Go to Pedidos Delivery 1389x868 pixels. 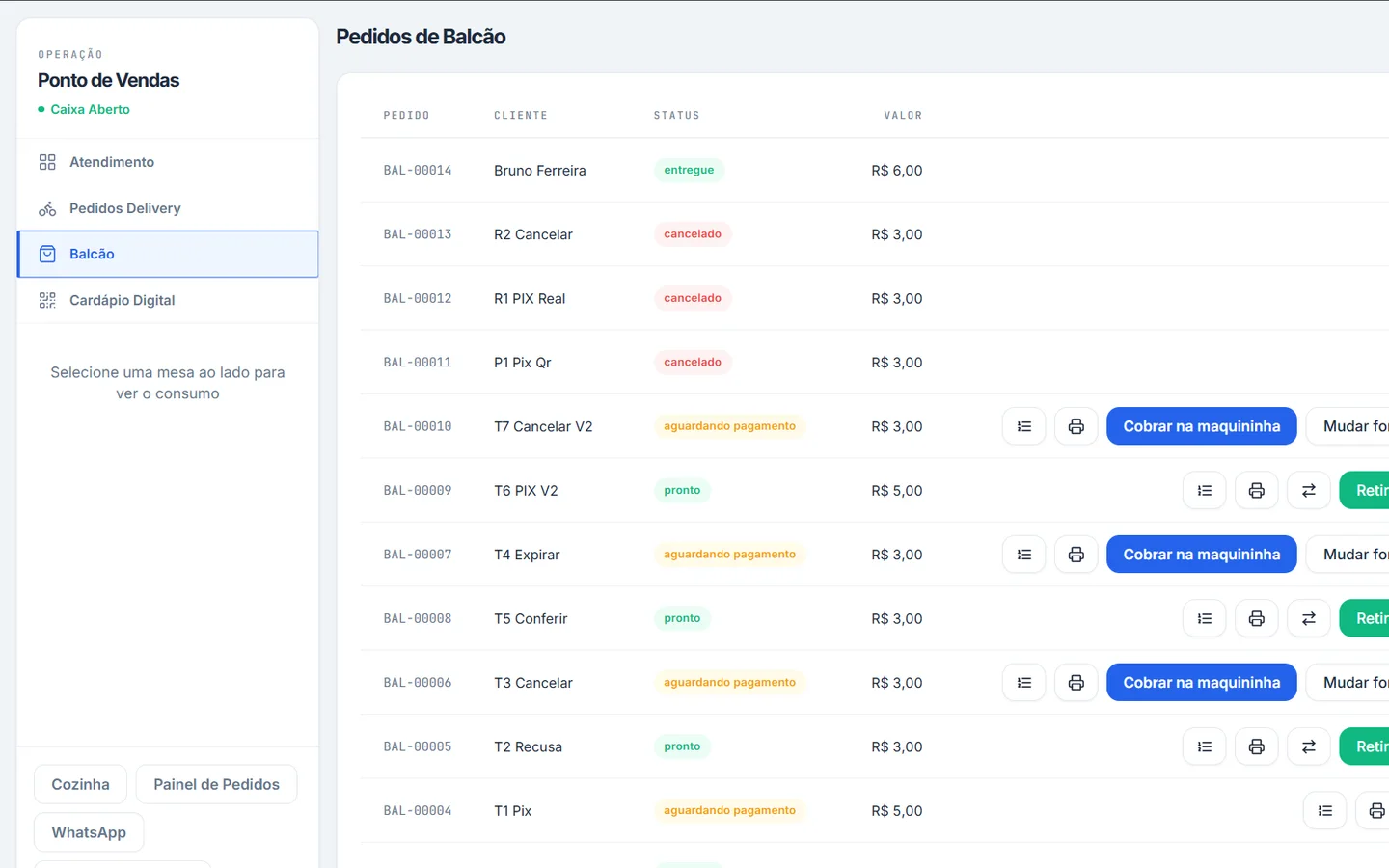(x=168, y=208)
